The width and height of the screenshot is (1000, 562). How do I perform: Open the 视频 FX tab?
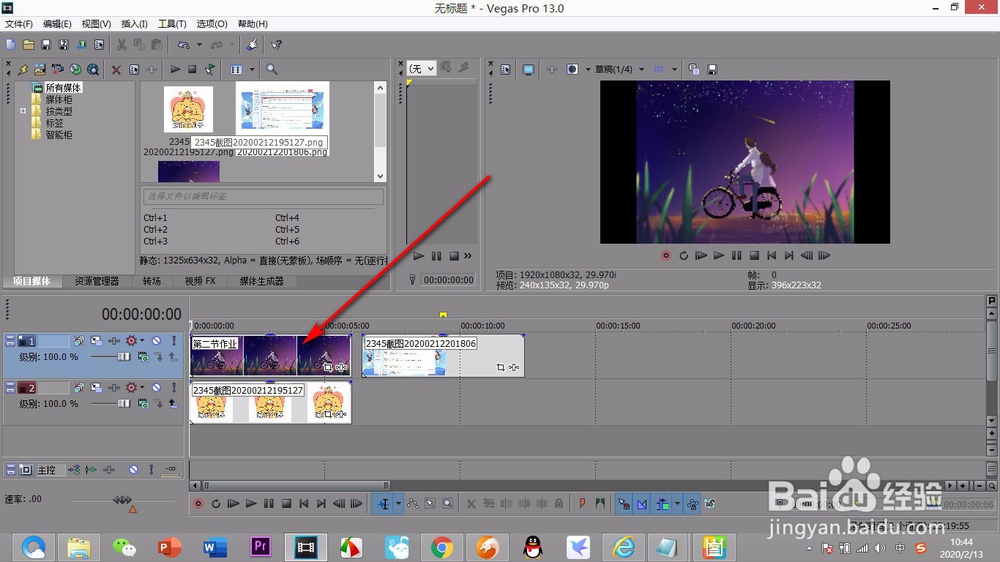coord(200,281)
